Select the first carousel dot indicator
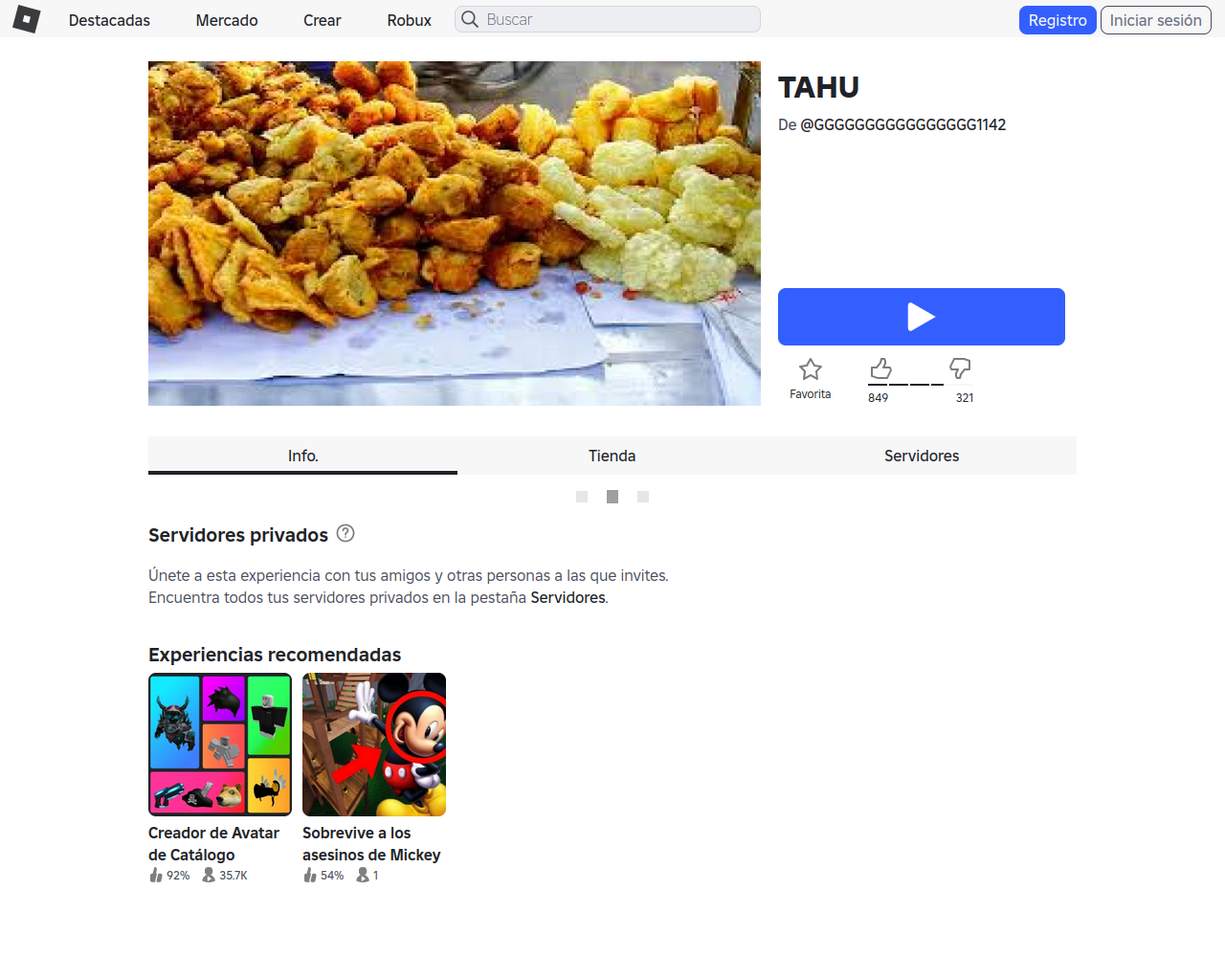The width and height of the screenshot is (1225, 980). [582, 497]
